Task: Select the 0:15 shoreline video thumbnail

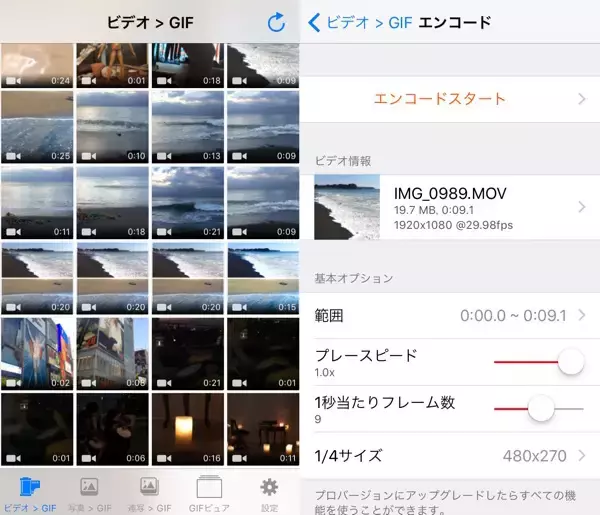Action: [263, 278]
